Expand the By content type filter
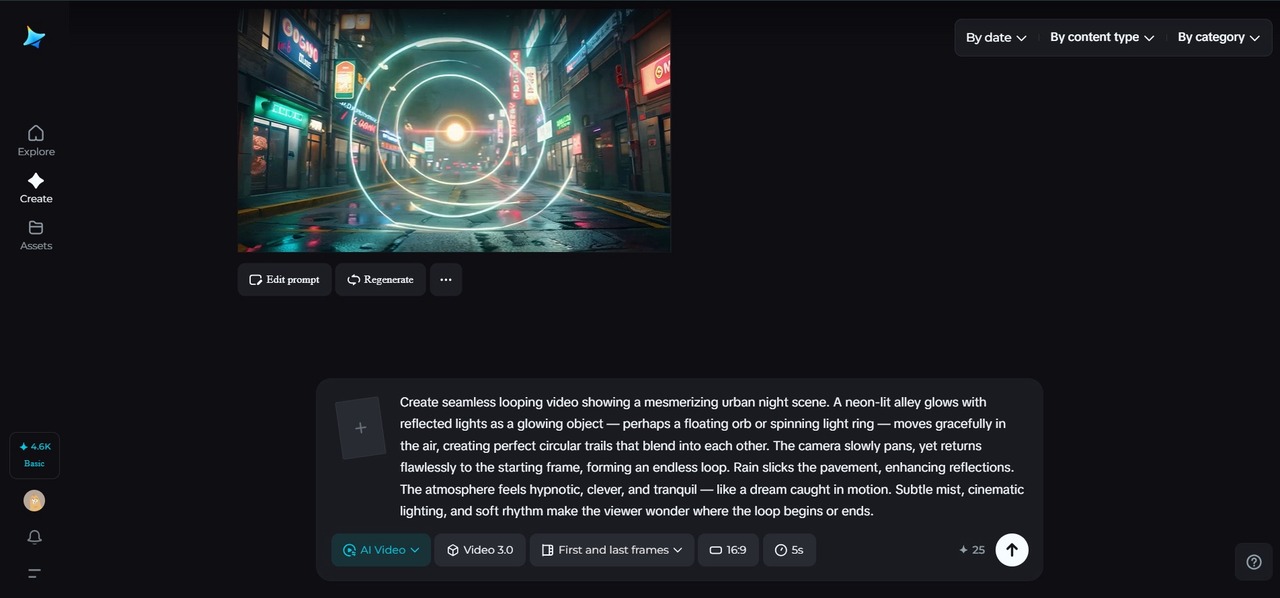This screenshot has height=598, width=1280. click(1100, 36)
